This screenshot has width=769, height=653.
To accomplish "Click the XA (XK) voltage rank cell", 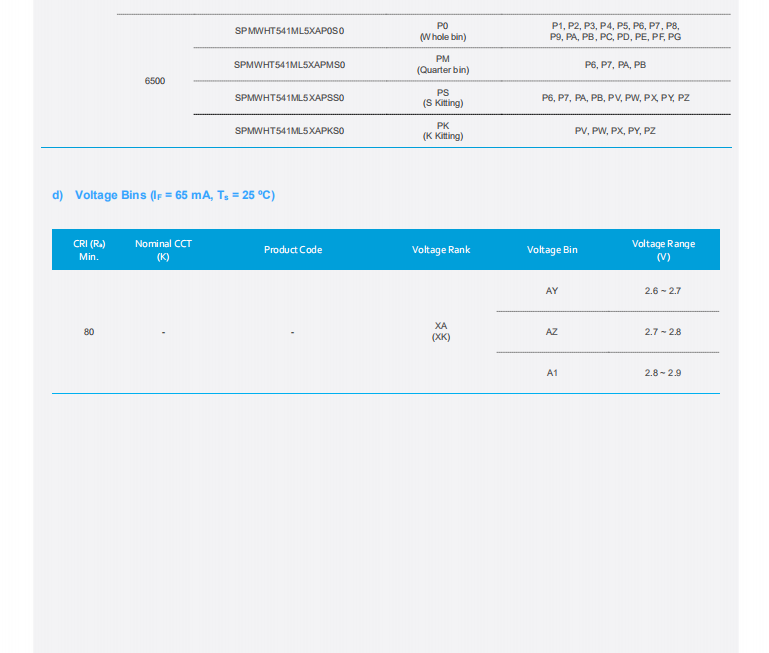I will click(x=441, y=331).
